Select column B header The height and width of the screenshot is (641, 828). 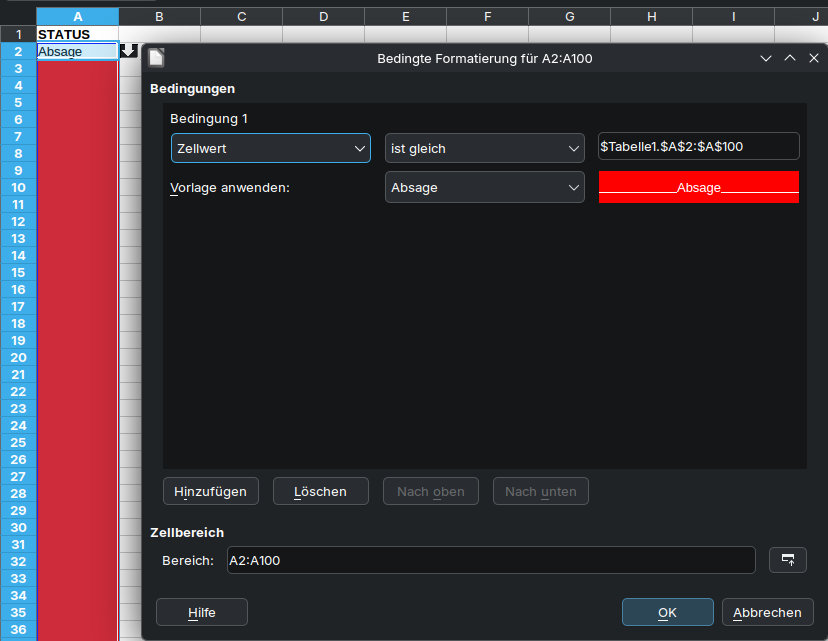tap(159, 17)
